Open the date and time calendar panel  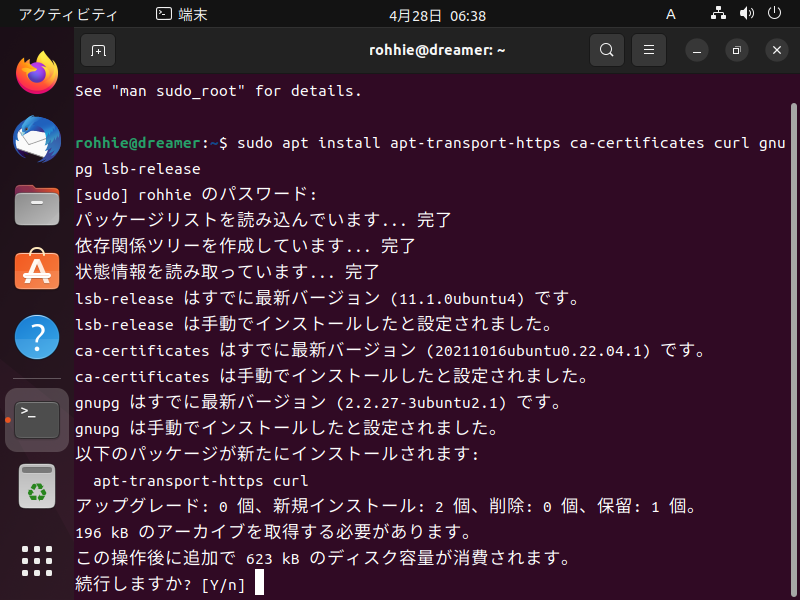pyautogui.click(x=437, y=16)
